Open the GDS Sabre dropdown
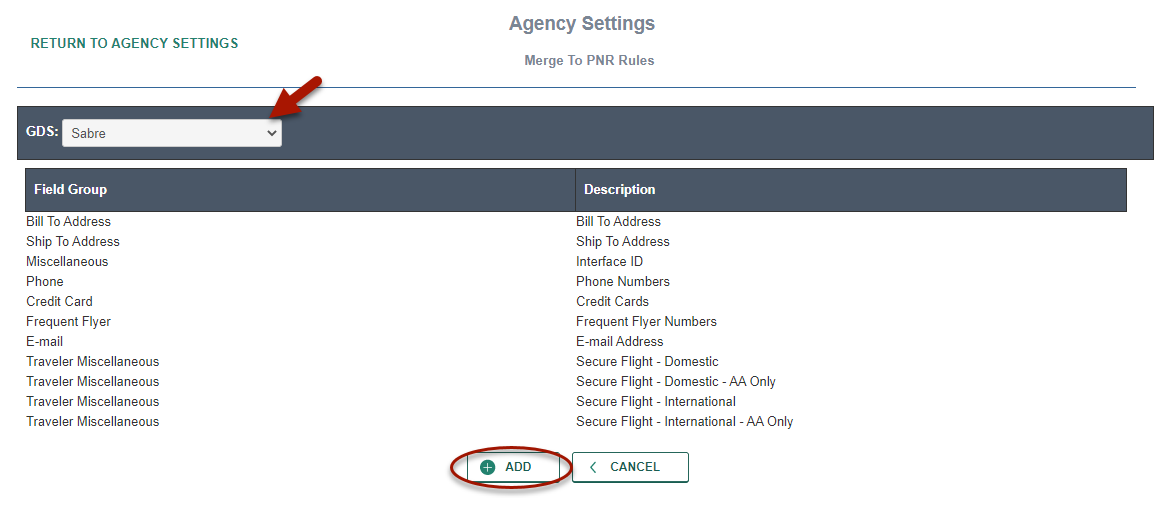The image size is (1167, 507). [172, 133]
